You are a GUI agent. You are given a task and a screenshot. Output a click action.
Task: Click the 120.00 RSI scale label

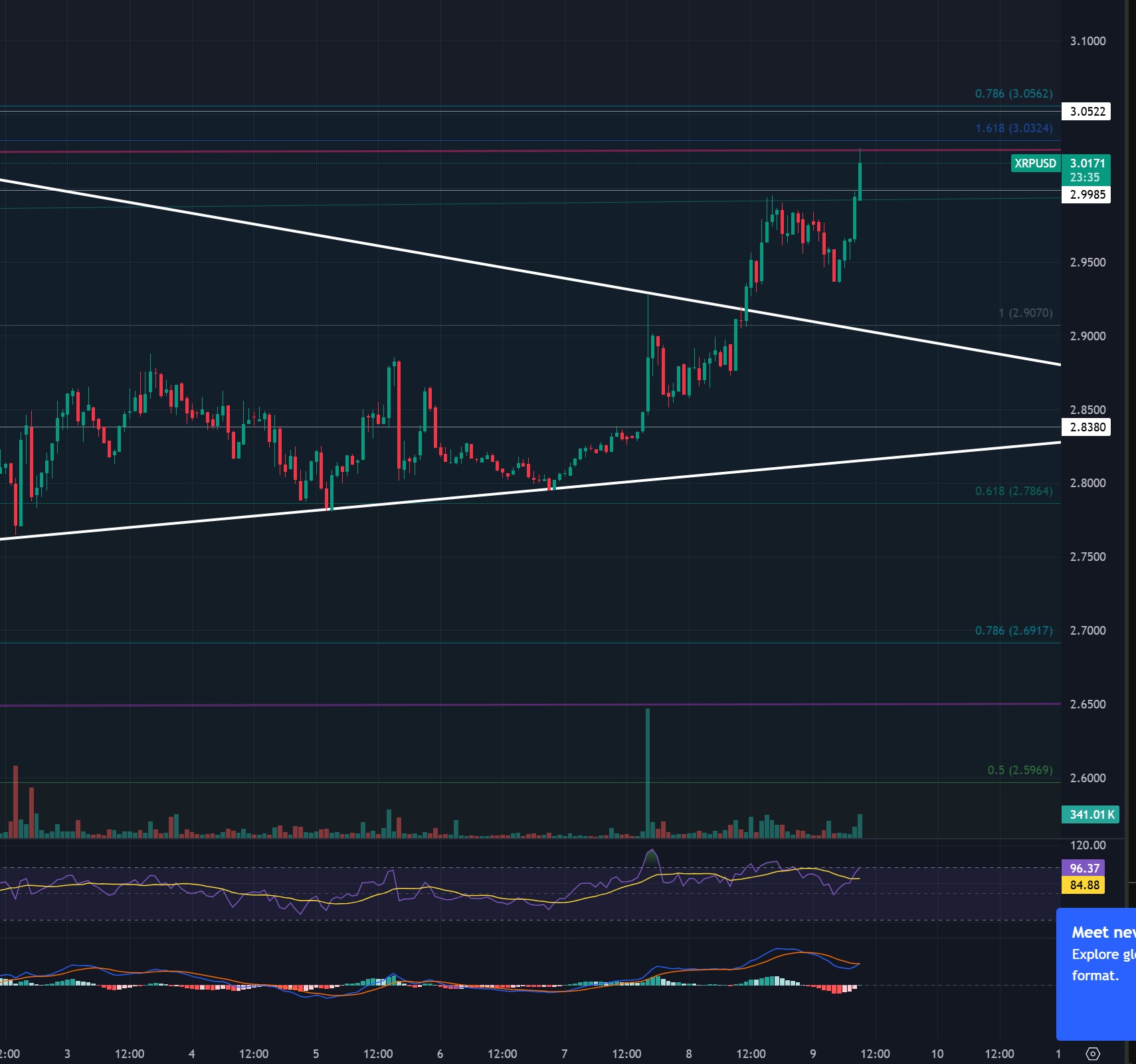click(1088, 845)
